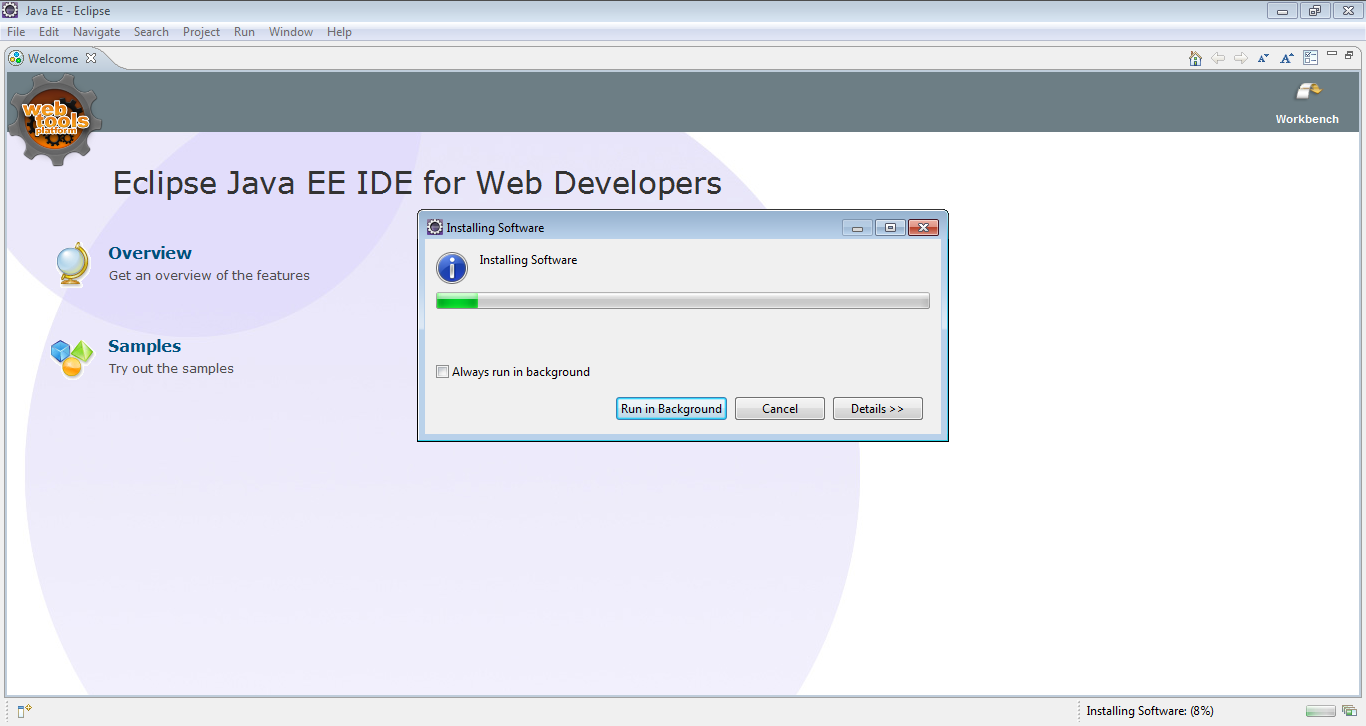Click the Samples cubes icon

pyautogui.click(x=71, y=356)
